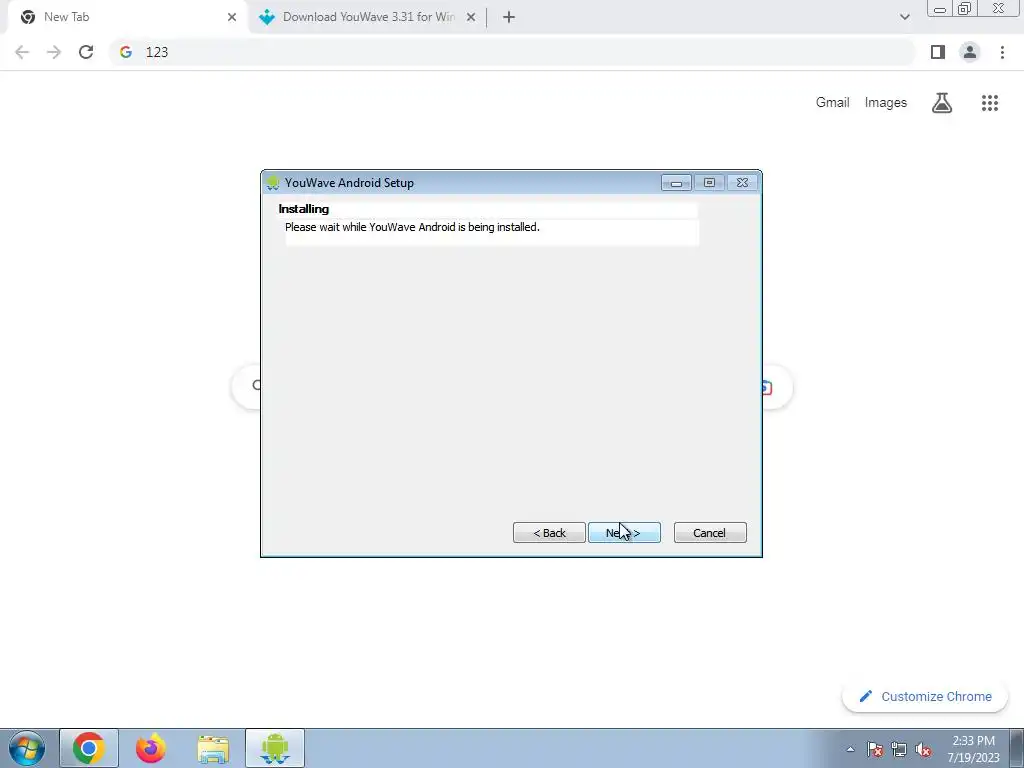
Task: Open the Windows Start menu
Action: click(x=27, y=748)
